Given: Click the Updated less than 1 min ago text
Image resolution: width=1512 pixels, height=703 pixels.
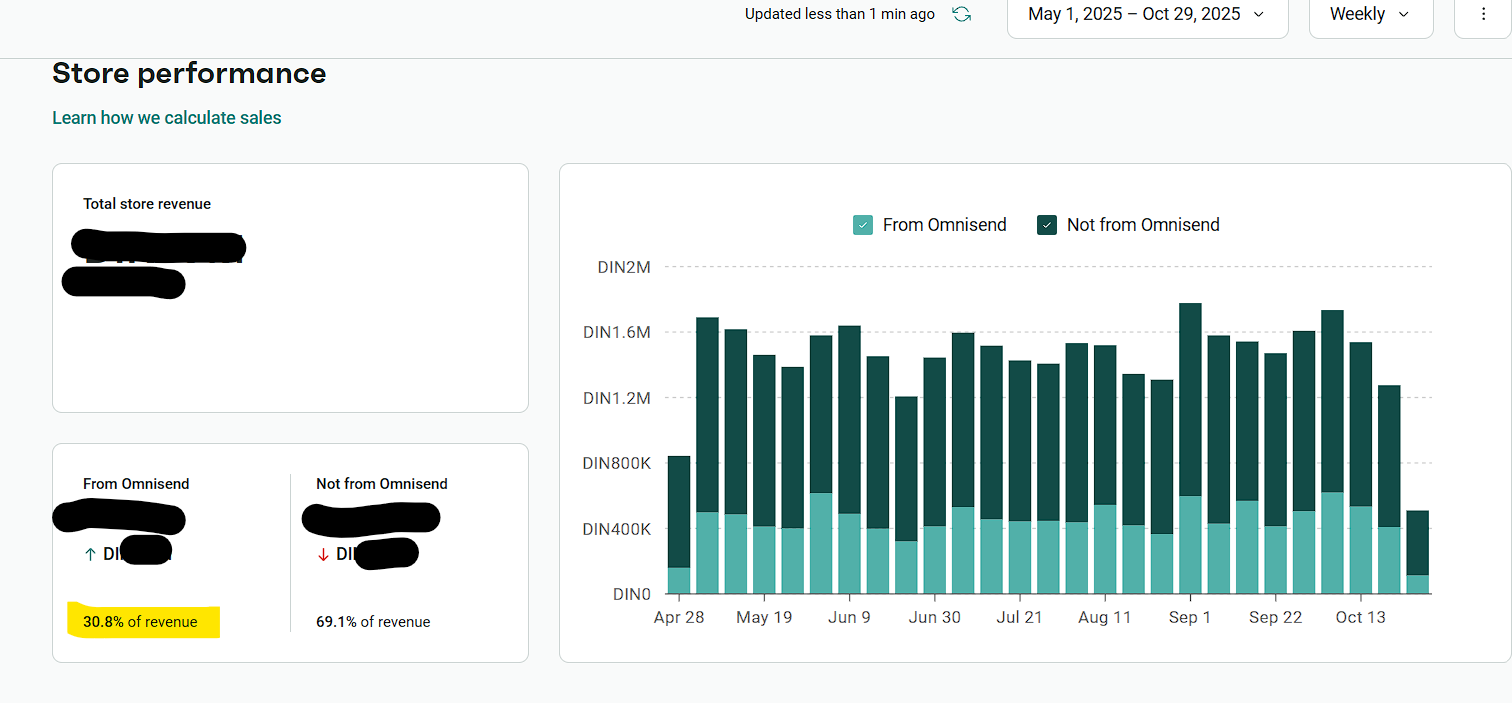Looking at the screenshot, I should [840, 14].
